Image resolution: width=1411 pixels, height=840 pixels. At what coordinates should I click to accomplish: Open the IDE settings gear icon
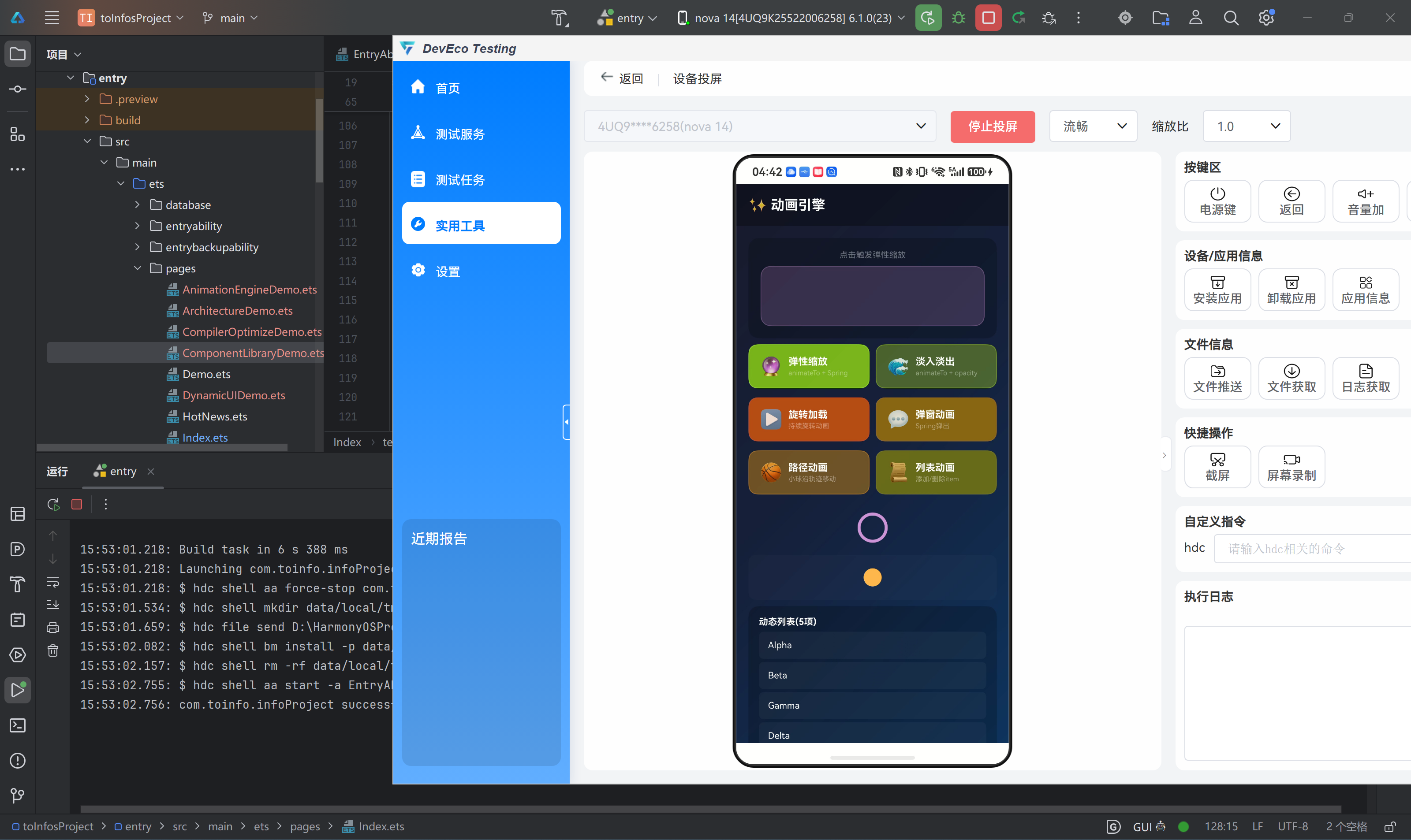tap(1266, 18)
